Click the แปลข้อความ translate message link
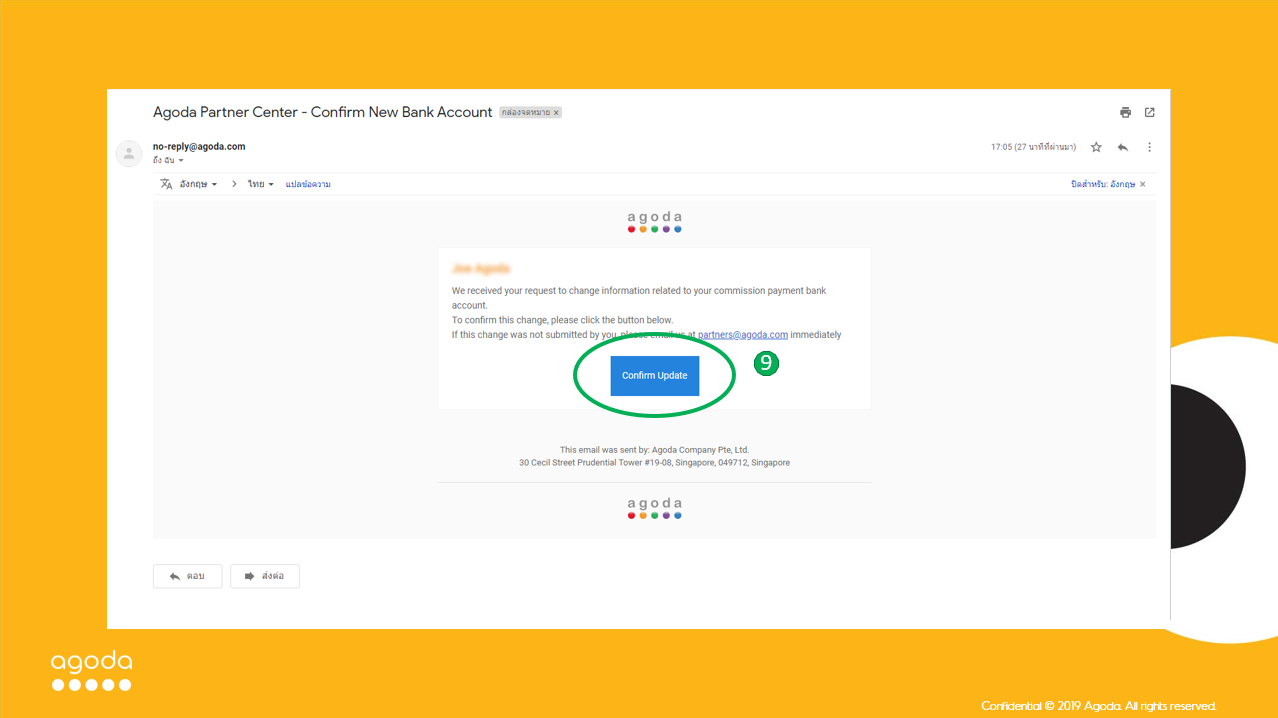Image resolution: width=1278 pixels, height=718 pixels. [x=308, y=184]
